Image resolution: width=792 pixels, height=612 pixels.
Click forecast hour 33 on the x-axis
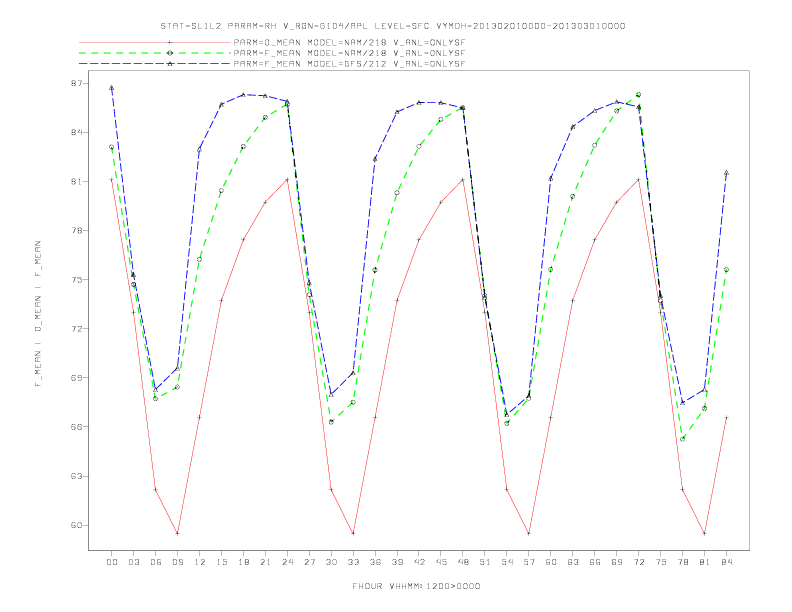[x=353, y=562]
